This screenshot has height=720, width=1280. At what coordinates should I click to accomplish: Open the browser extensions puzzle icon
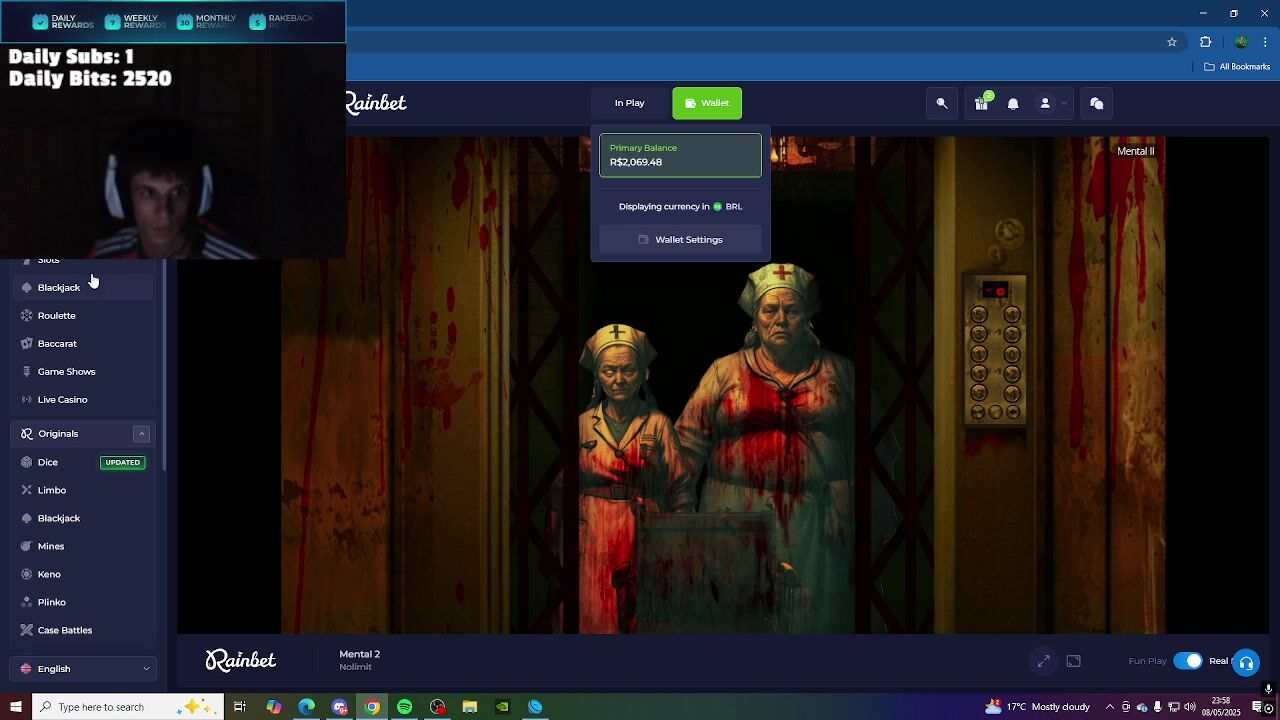(1206, 42)
